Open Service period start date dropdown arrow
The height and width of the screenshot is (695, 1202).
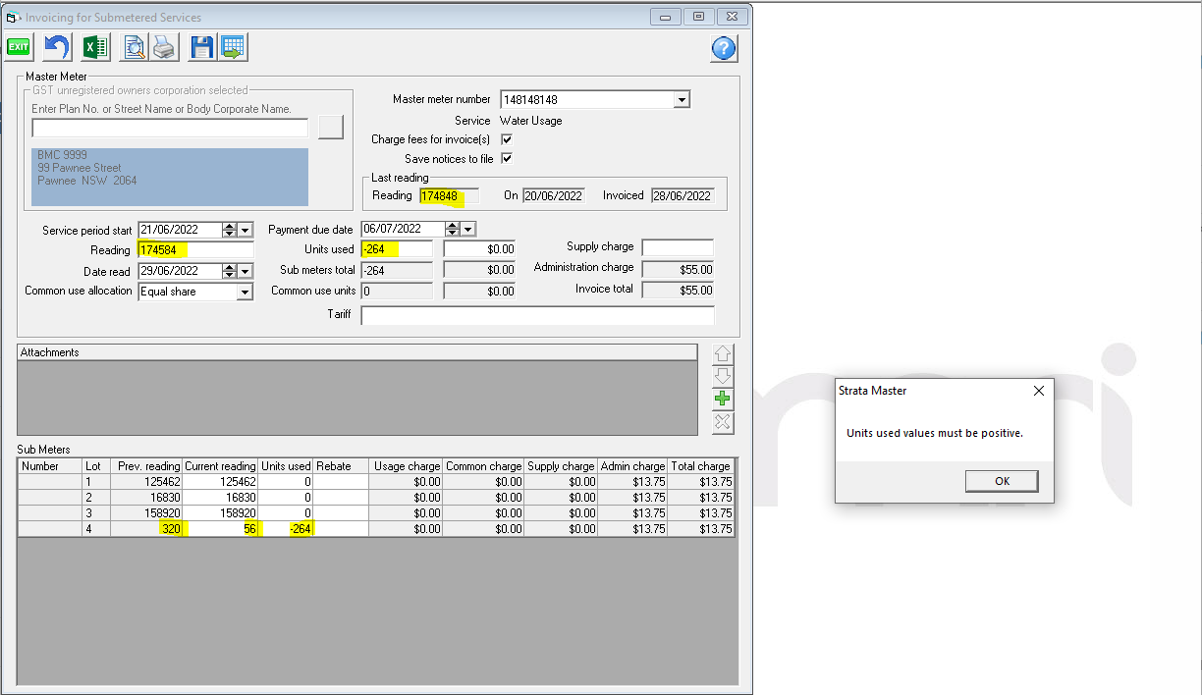[246, 230]
